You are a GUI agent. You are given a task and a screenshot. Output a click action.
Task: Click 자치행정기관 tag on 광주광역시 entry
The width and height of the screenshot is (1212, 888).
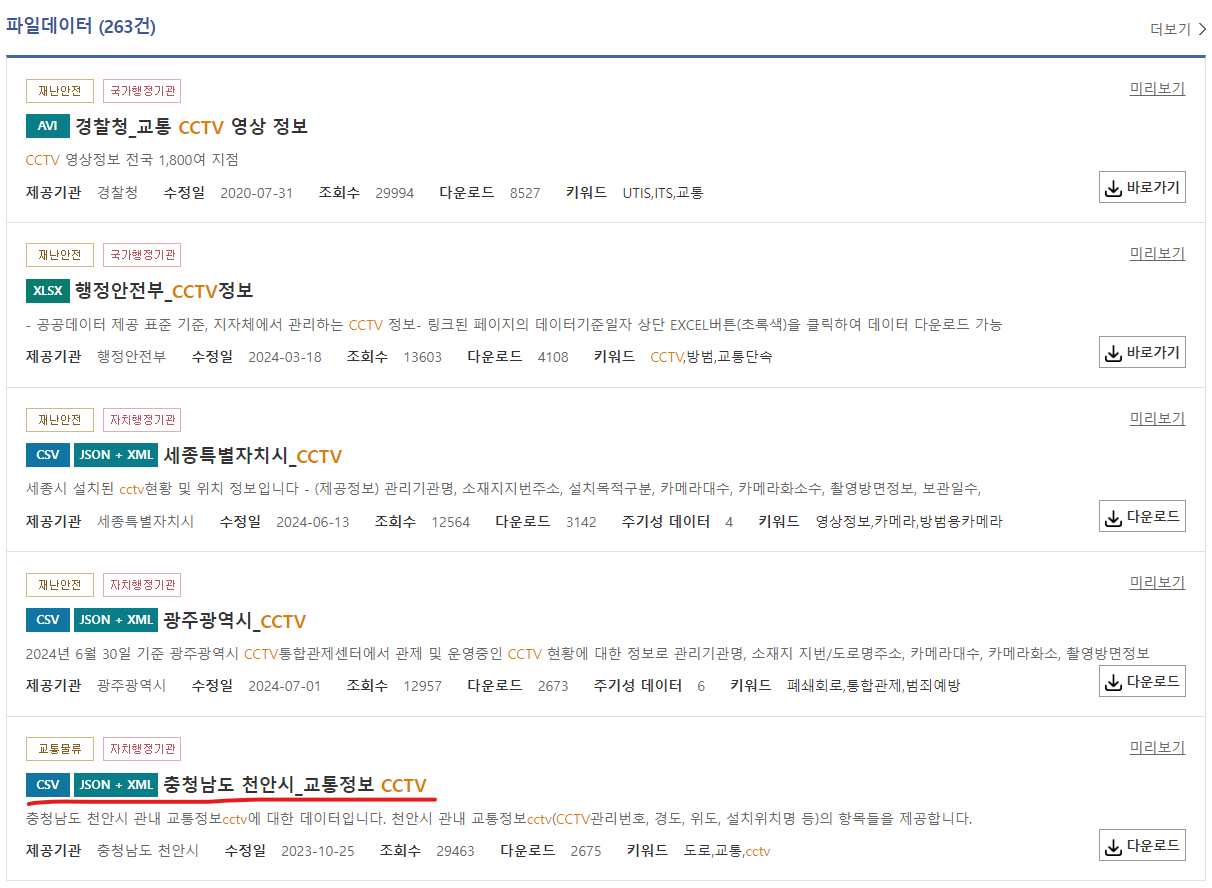[x=142, y=585]
